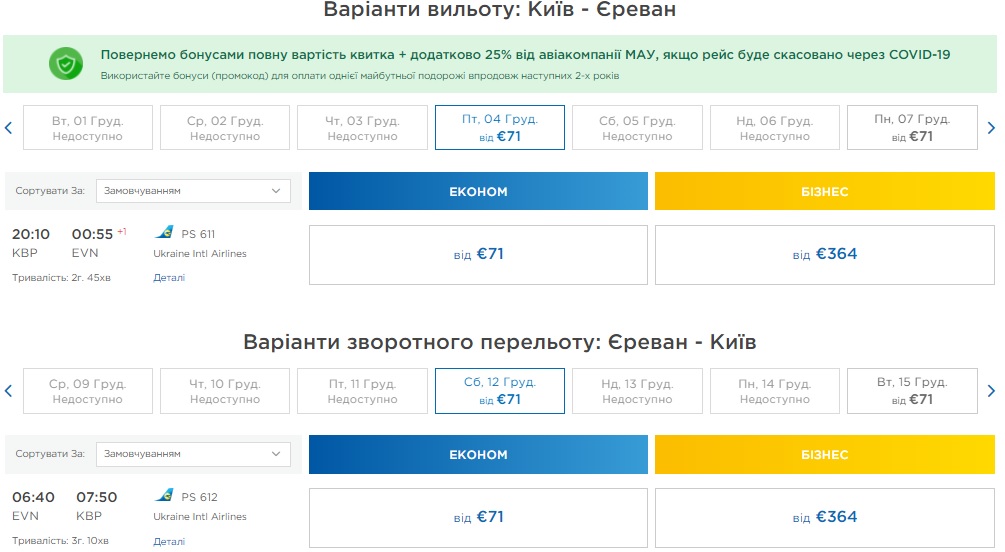Viewport: 1005px width, 552px height.
Task: Click the green shield COVID-19 guarantee icon
Action: [66, 63]
